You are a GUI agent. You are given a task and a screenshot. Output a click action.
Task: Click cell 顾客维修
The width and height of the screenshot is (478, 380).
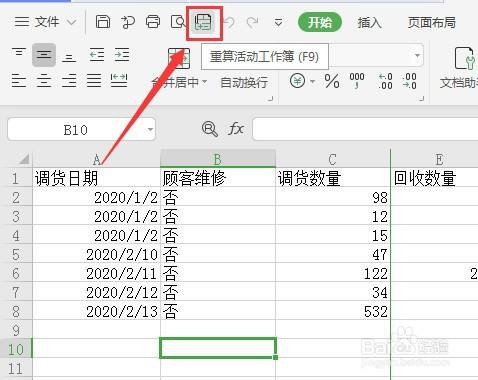tap(218, 178)
